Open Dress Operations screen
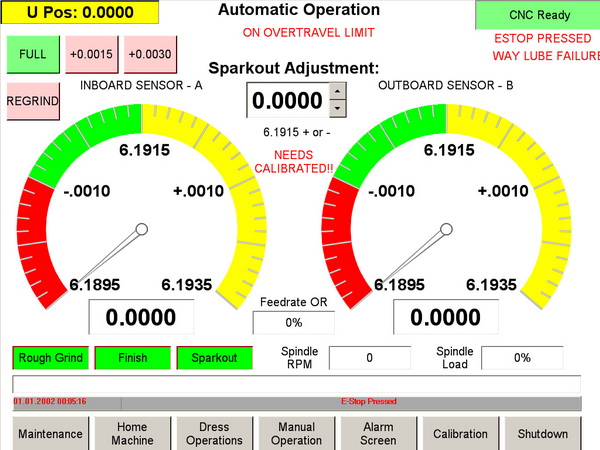 tap(214, 434)
